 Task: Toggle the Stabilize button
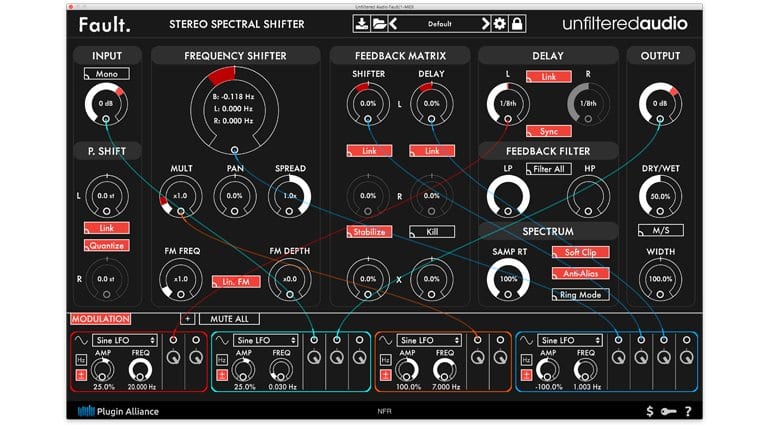(369, 231)
